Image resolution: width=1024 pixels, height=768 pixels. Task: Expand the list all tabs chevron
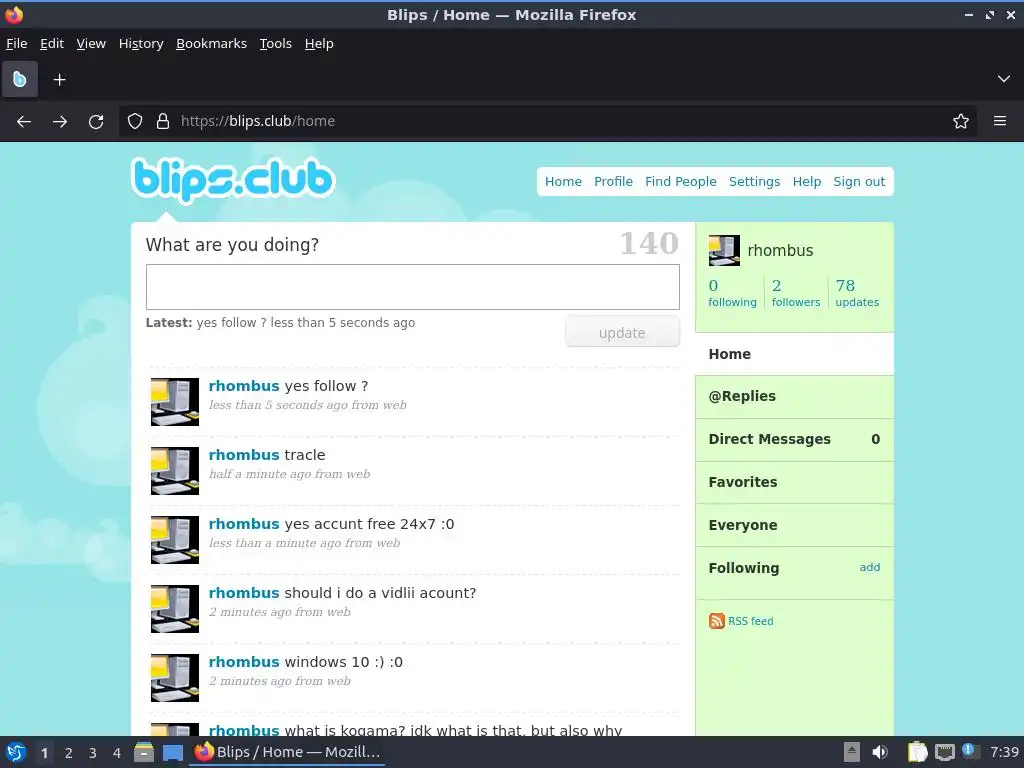coord(1004,79)
